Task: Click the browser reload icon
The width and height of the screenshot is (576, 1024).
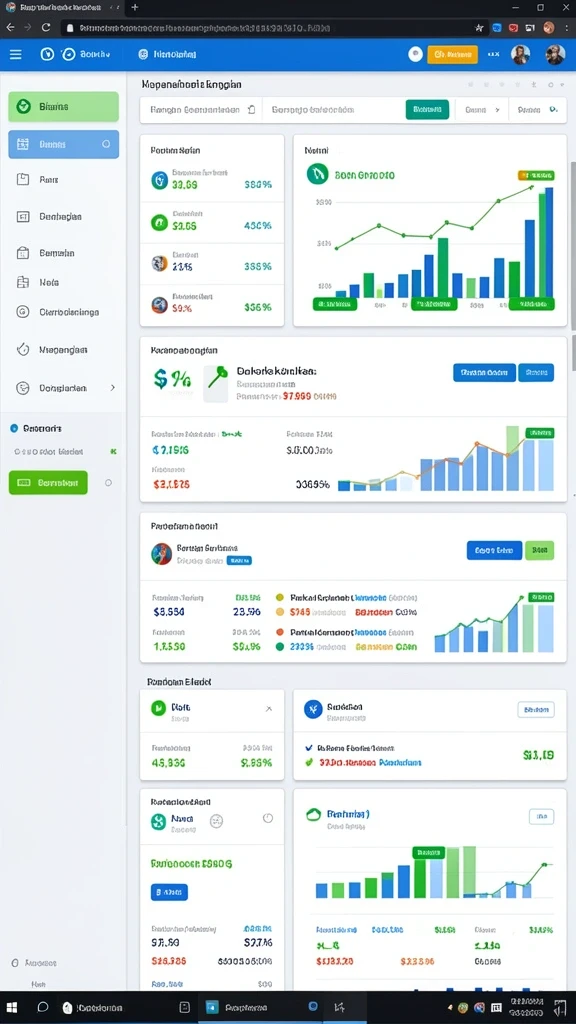Action: coord(46,27)
